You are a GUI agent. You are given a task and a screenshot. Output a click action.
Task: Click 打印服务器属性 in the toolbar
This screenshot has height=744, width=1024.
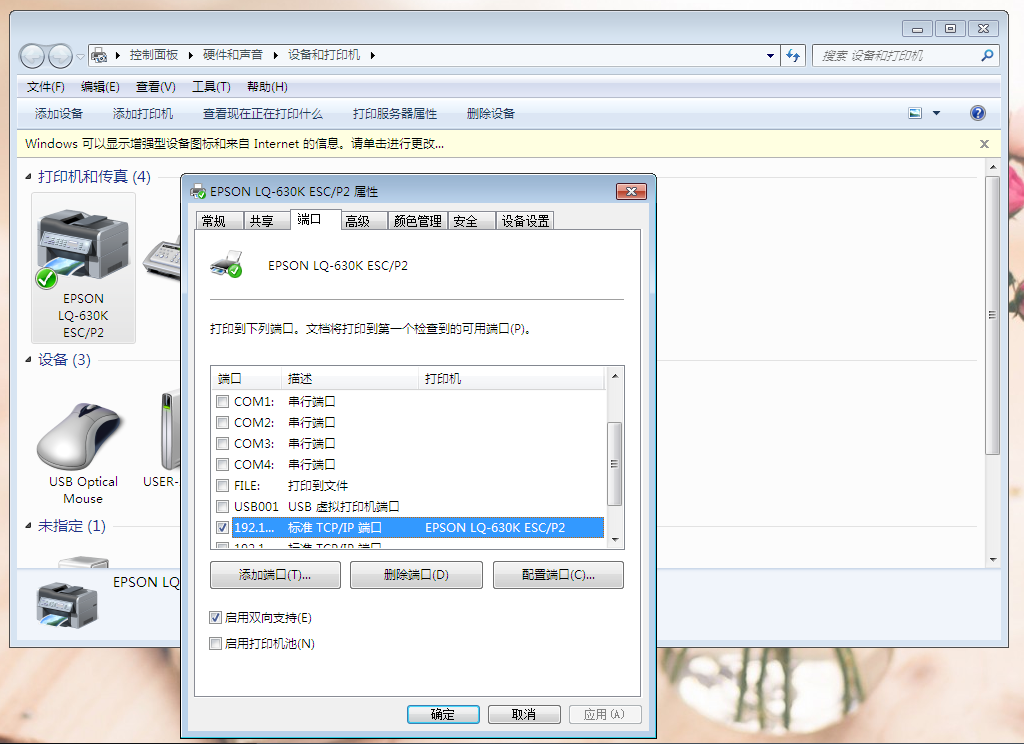pos(394,114)
